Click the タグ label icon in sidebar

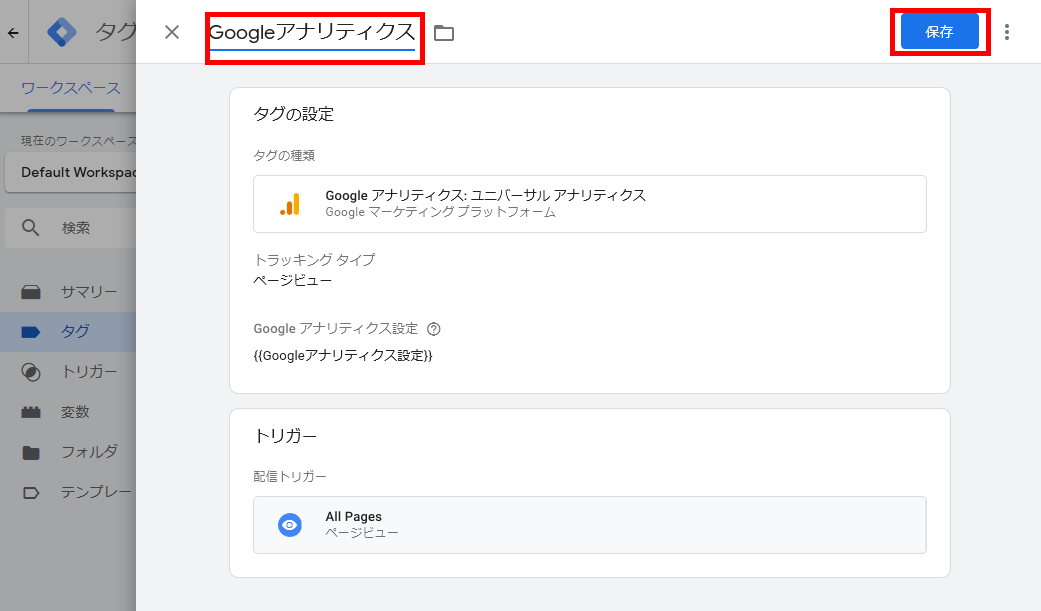pyautogui.click(x=31, y=332)
